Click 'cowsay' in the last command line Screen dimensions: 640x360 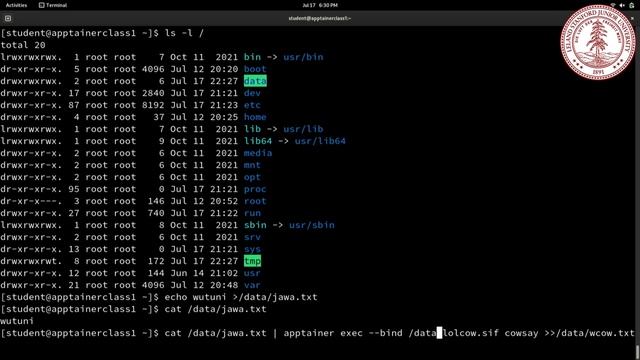pos(521,333)
